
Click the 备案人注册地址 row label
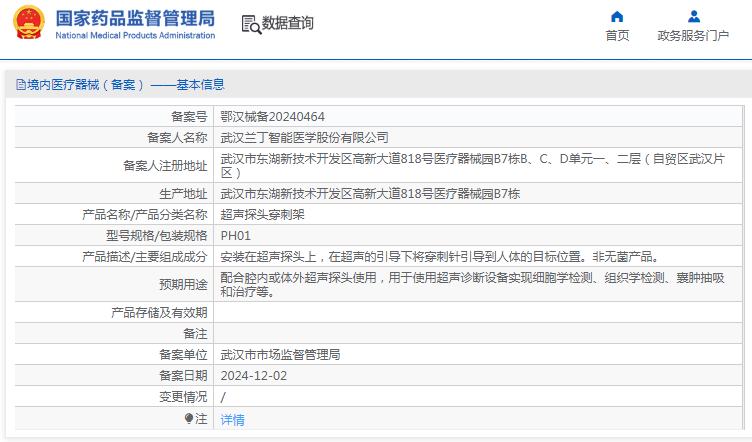(165, 165)
